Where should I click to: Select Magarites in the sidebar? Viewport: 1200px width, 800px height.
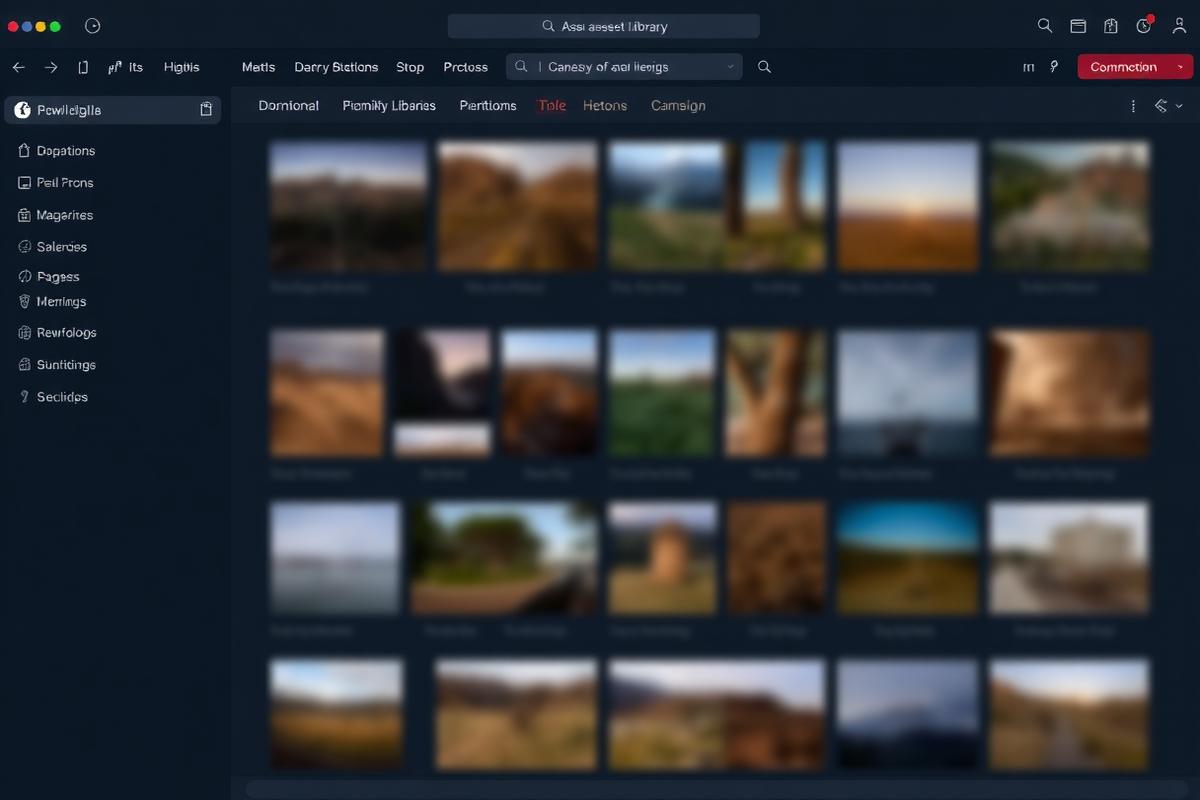pos(65,215)
